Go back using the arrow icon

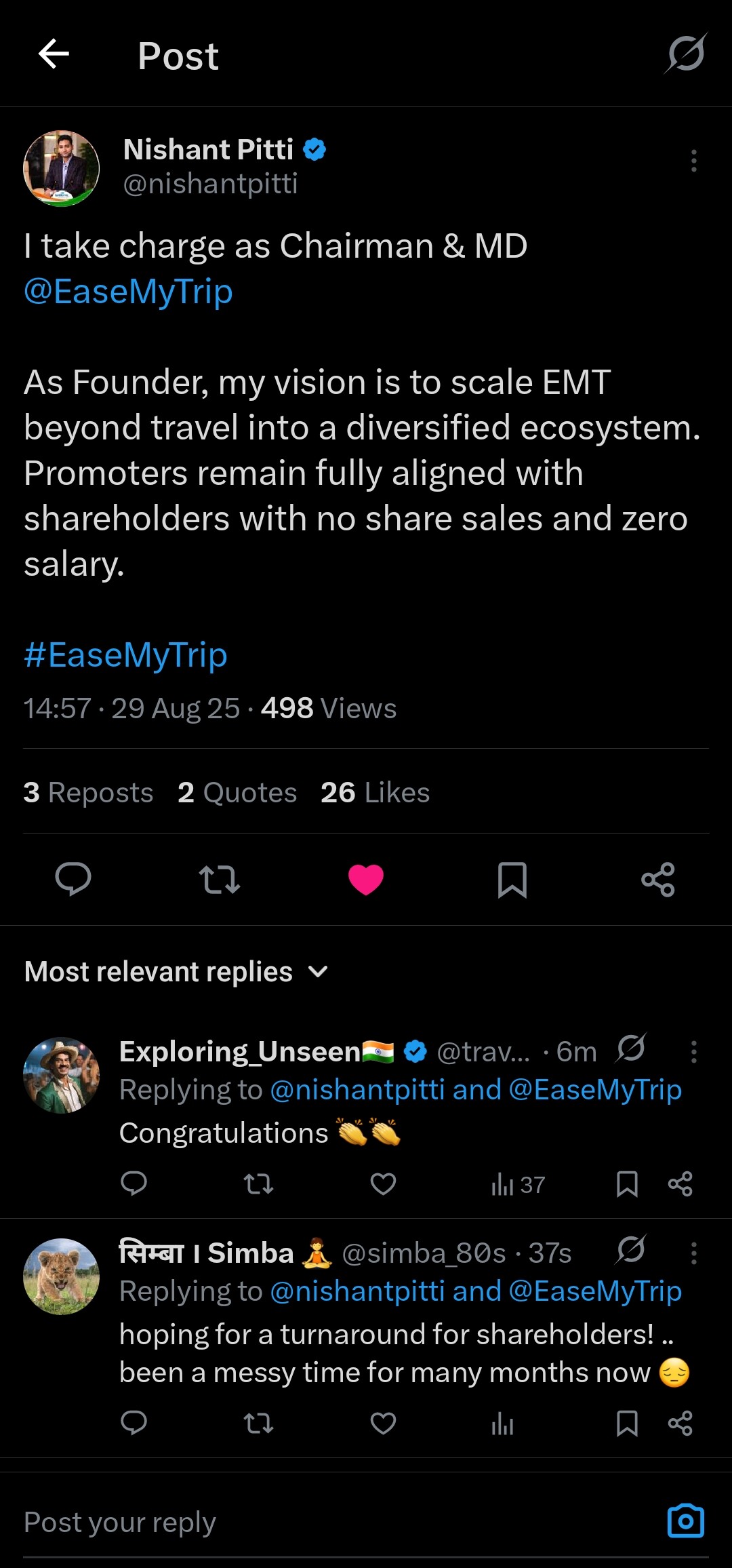(x=54, y=54)
